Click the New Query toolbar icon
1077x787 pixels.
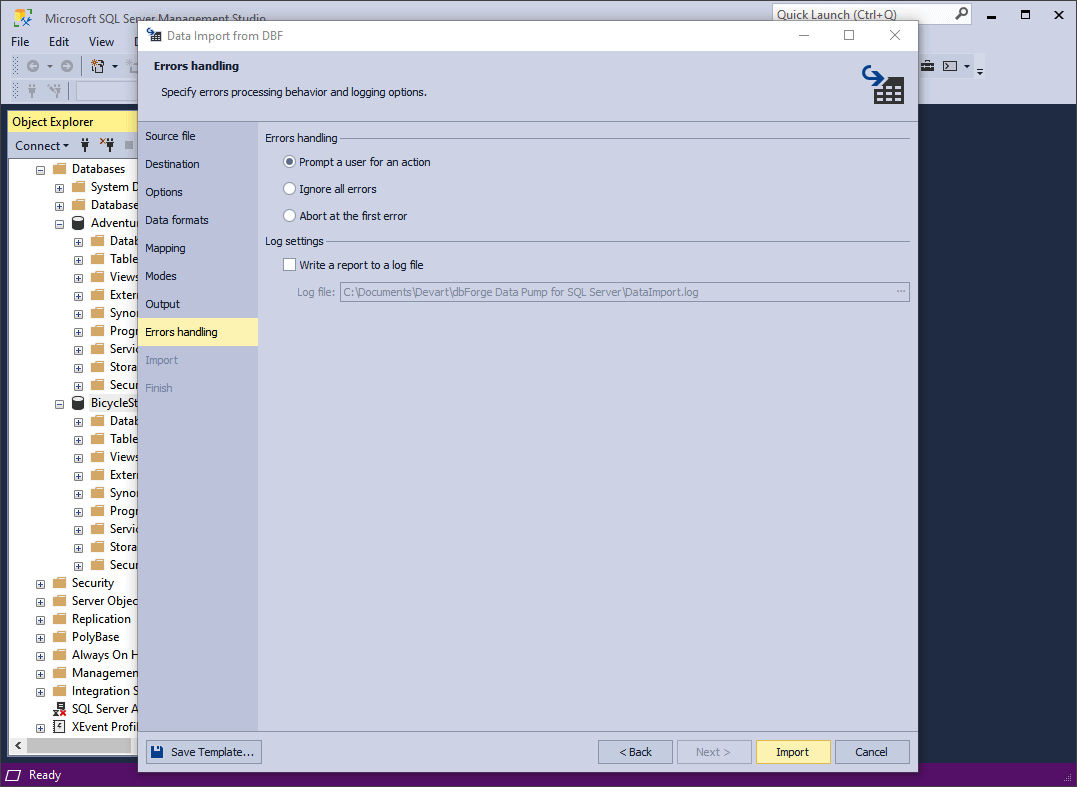pyautogui.click(x=98, y=66)
